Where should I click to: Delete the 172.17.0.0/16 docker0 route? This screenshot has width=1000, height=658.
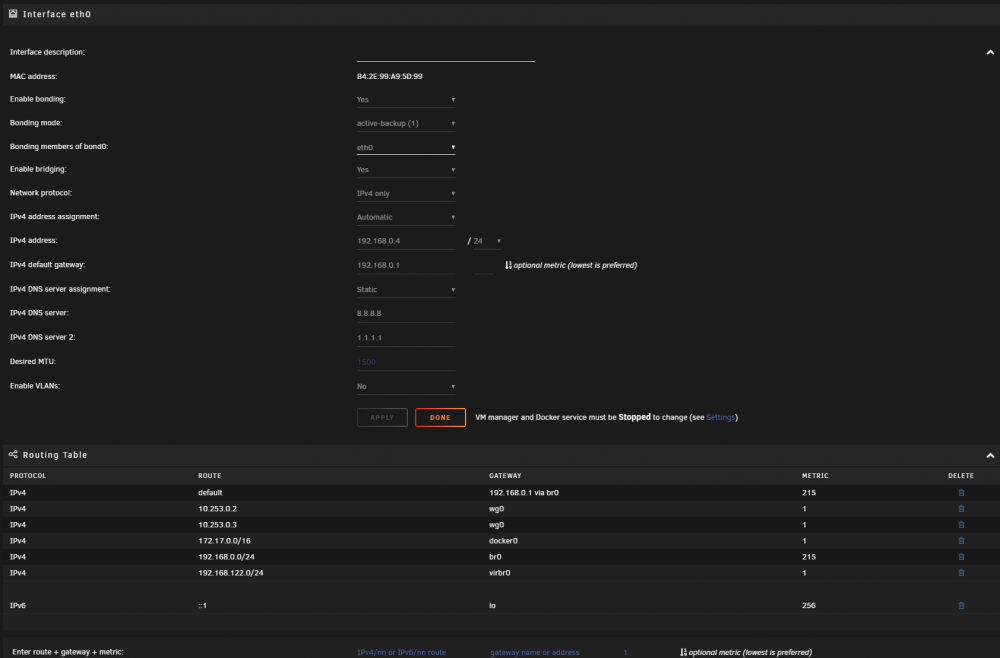(961, 541)
